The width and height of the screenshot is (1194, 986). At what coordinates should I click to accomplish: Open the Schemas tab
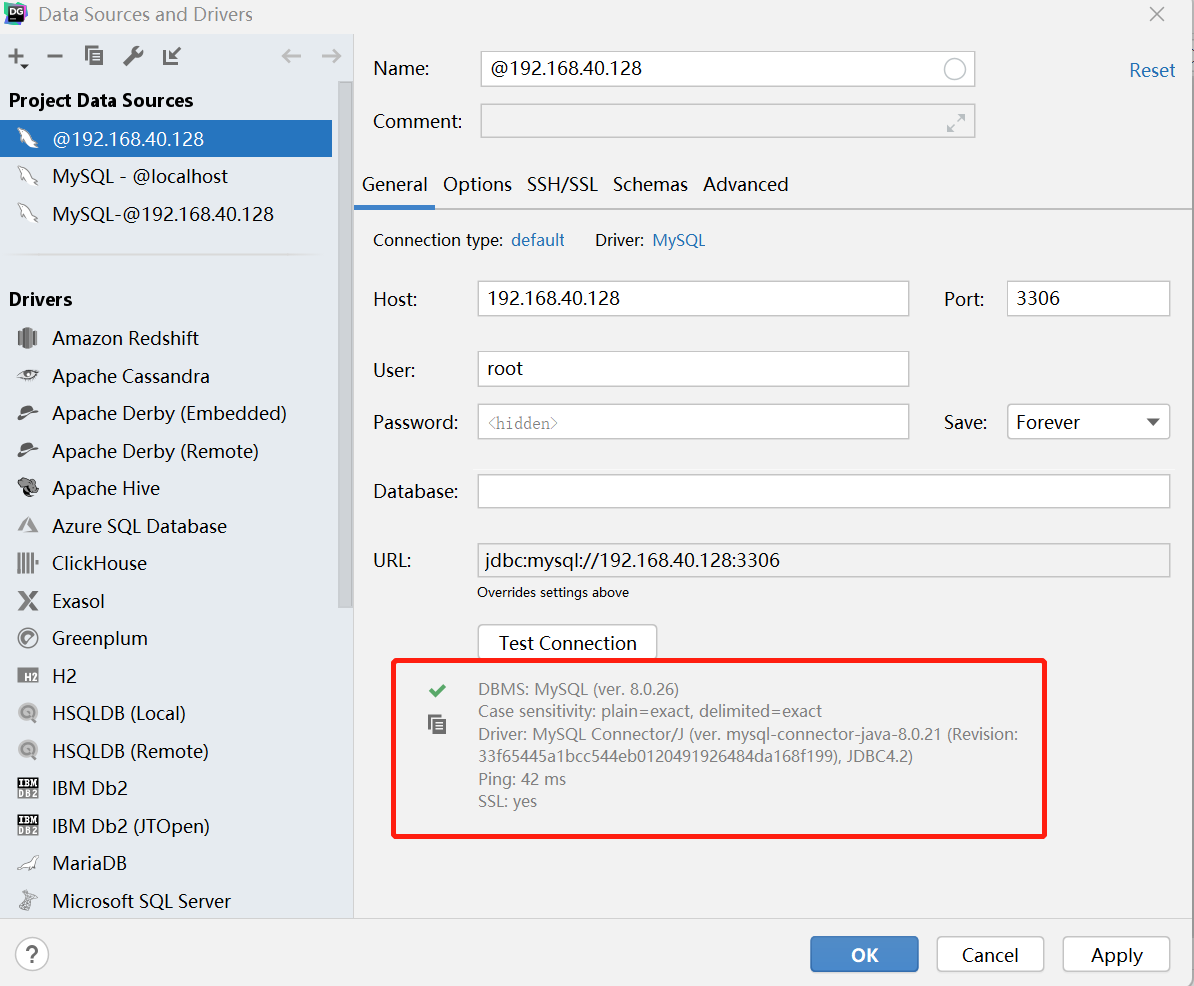tap(650, 184)
